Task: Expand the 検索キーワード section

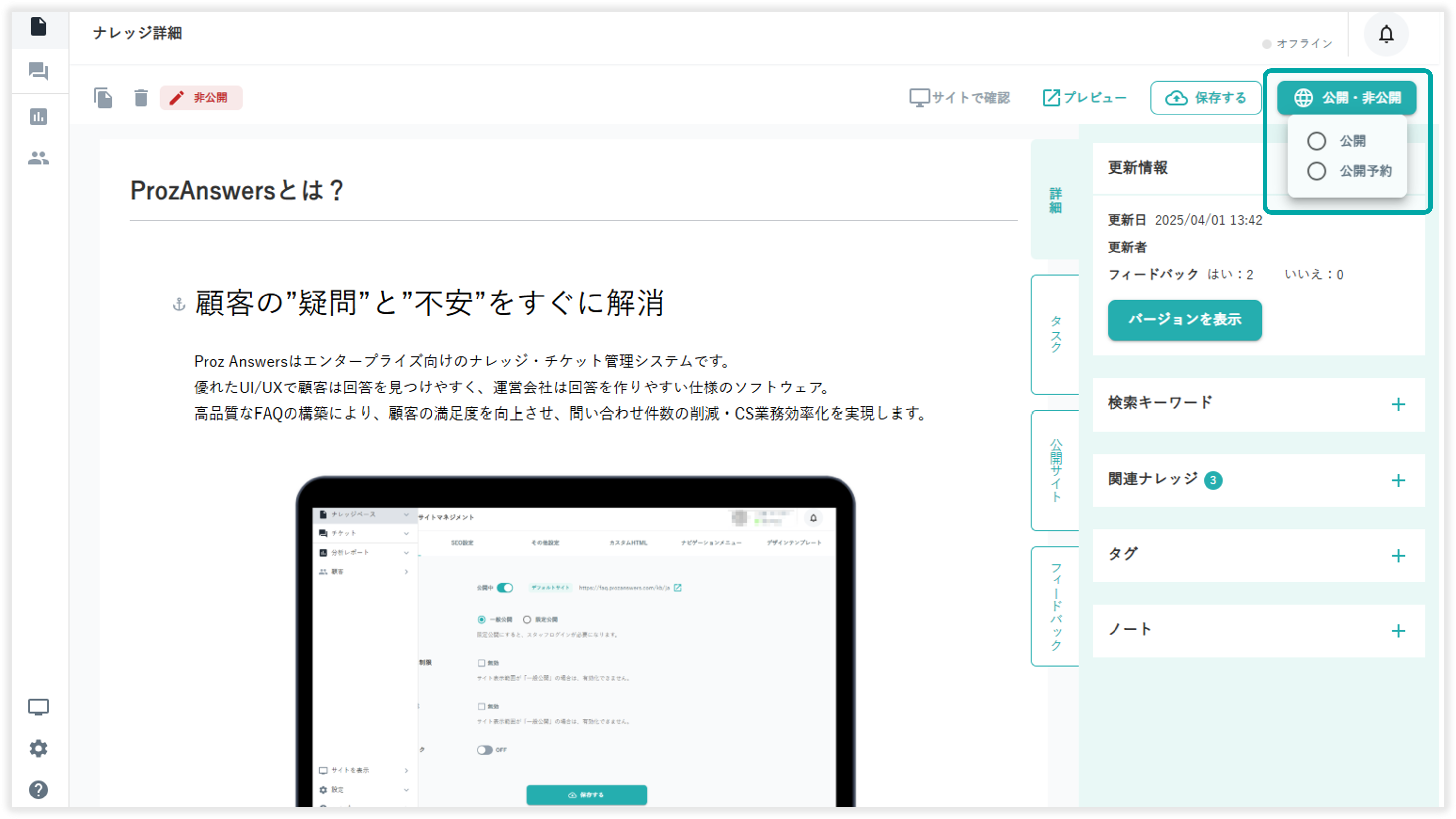Action: (x=1398, y=405)
